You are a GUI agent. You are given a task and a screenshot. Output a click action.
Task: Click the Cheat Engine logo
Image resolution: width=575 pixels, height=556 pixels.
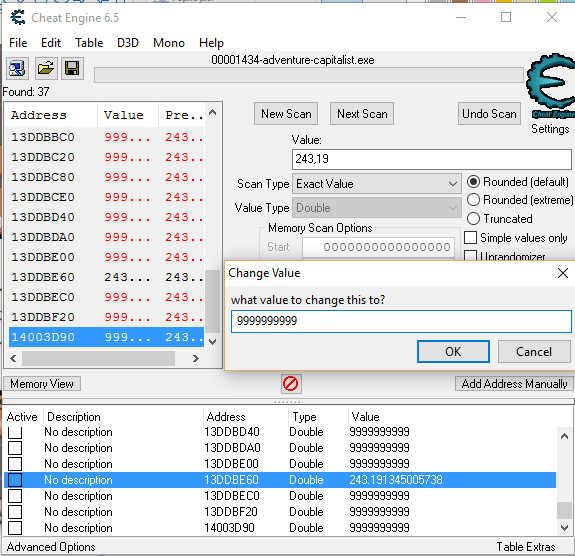coord(551,86)
